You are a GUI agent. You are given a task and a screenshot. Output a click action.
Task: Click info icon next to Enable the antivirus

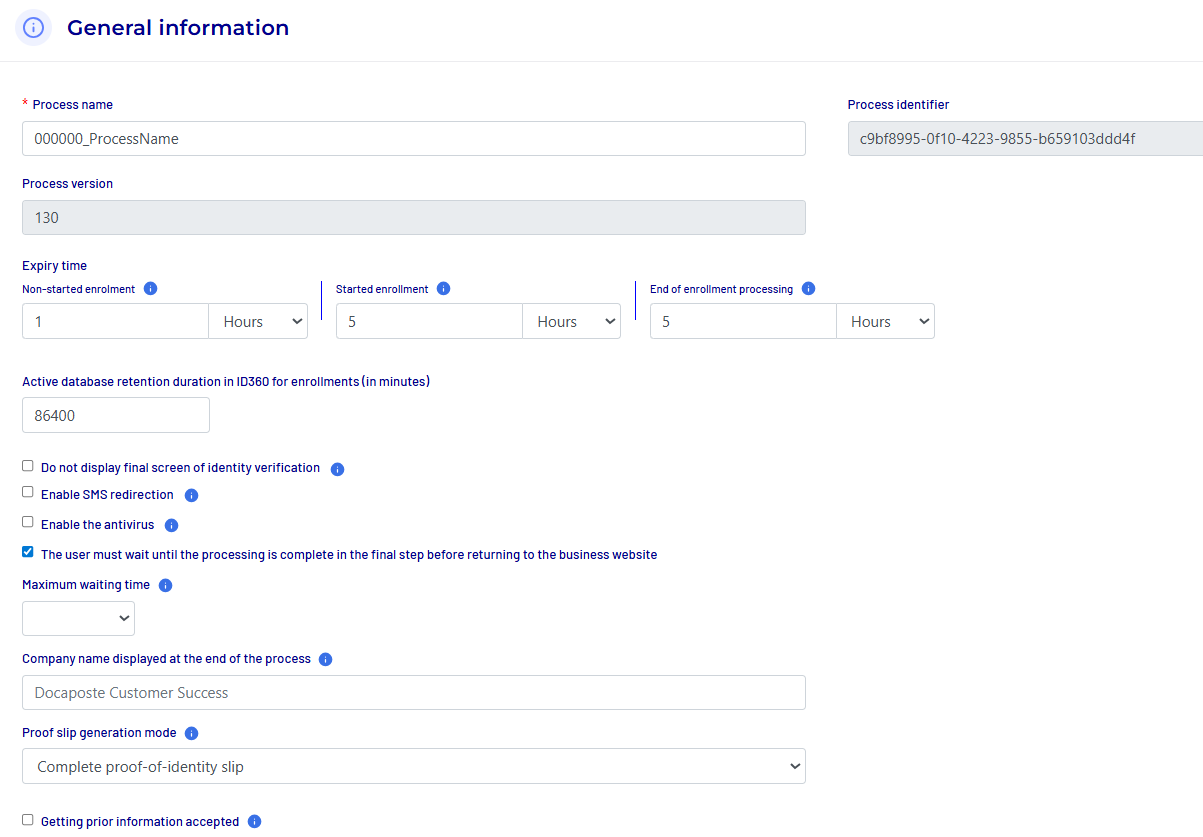pyautogui.click(x=171, y=525)
